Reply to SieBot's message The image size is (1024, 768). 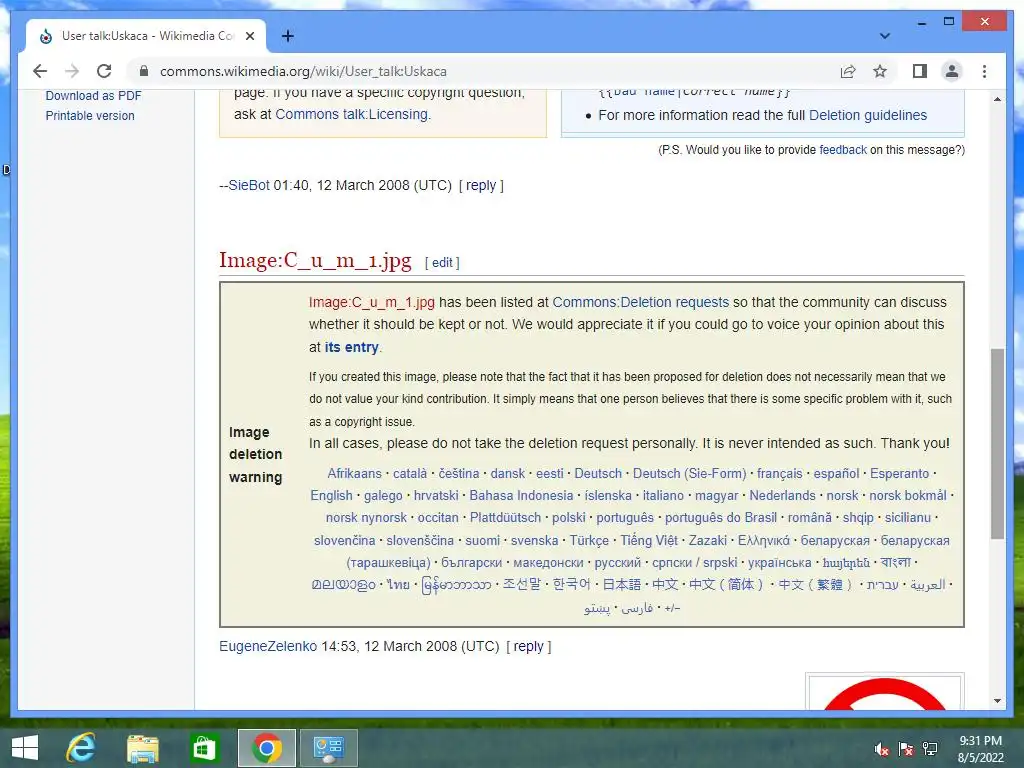pos(481,185)
